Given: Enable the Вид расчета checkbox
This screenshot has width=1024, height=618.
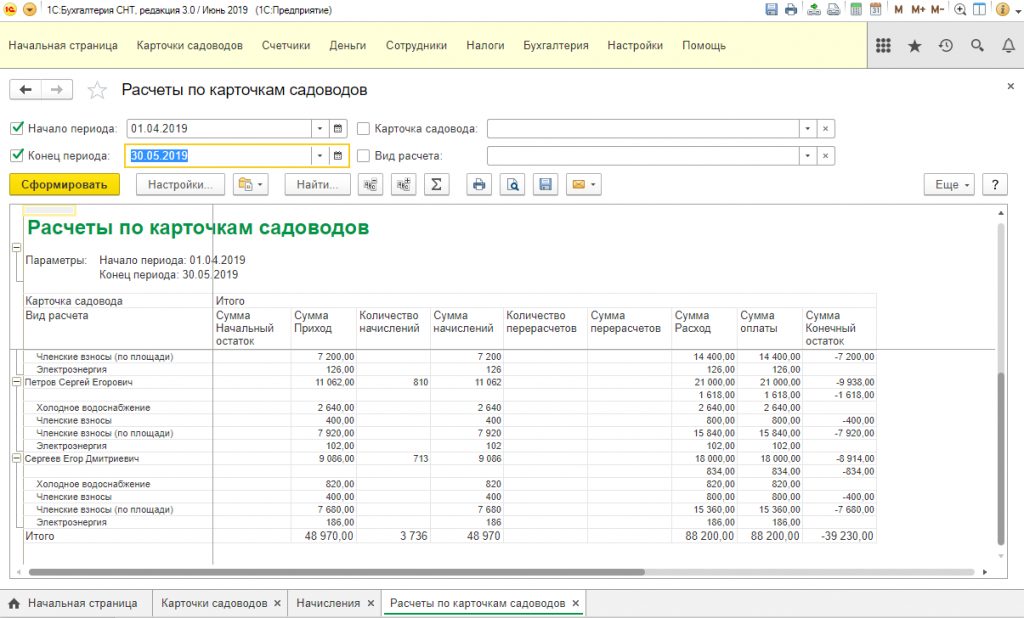Looking at the screenshot, I should tap(363, 156).
